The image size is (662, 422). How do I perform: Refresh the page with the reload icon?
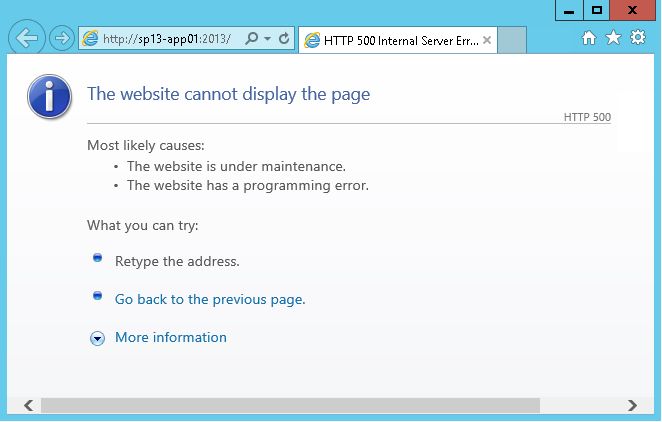pos(284,38)
